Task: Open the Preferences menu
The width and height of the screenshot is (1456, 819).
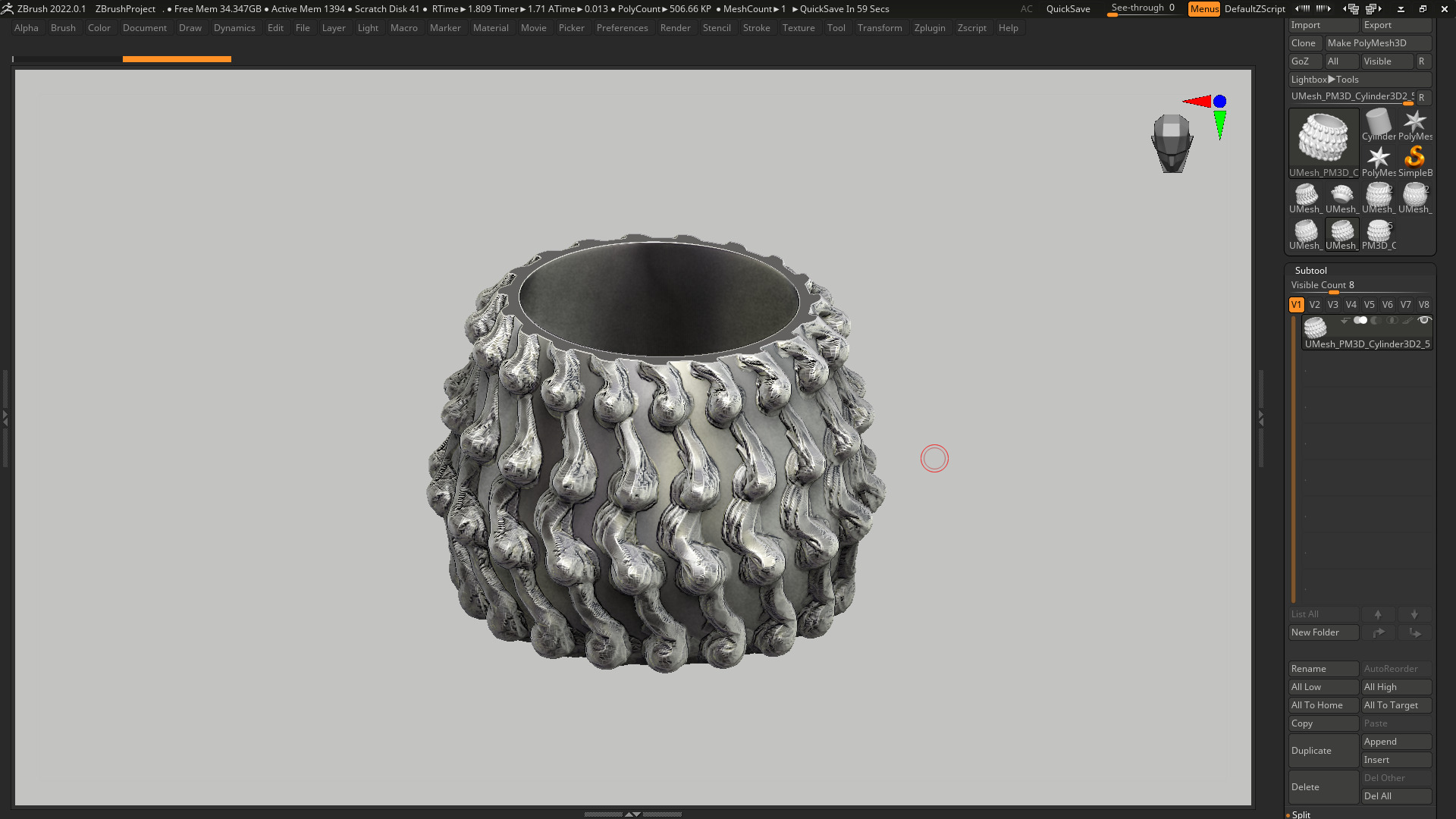Action: point(622,28)
